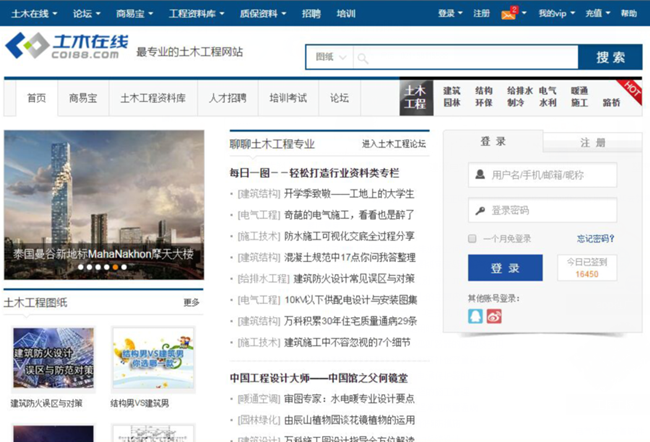Screen dimensions: 650x442
Task: Open the 暖通 category link
Action: (579, 91)
